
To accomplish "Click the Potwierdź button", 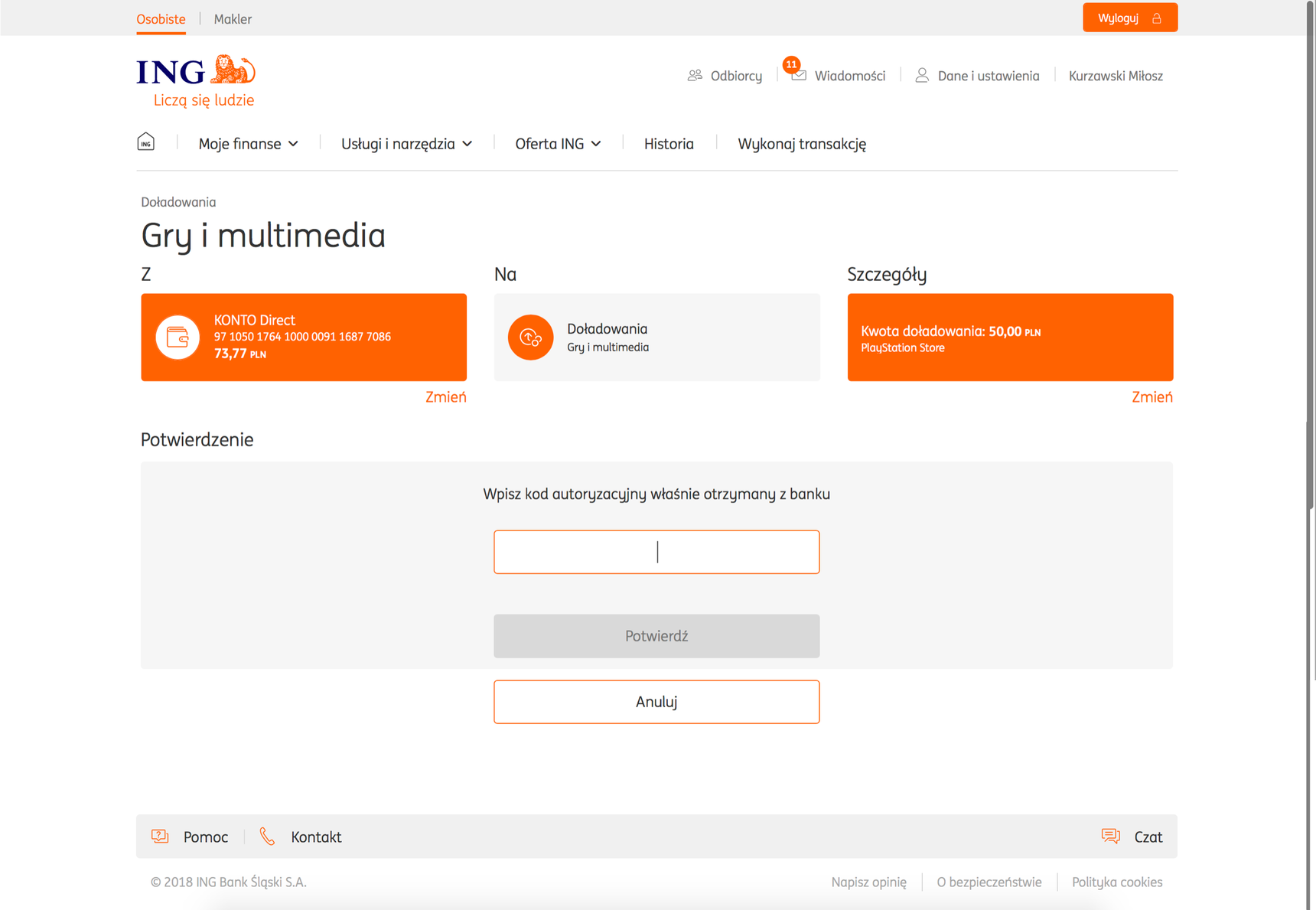I will pos(656,636).
